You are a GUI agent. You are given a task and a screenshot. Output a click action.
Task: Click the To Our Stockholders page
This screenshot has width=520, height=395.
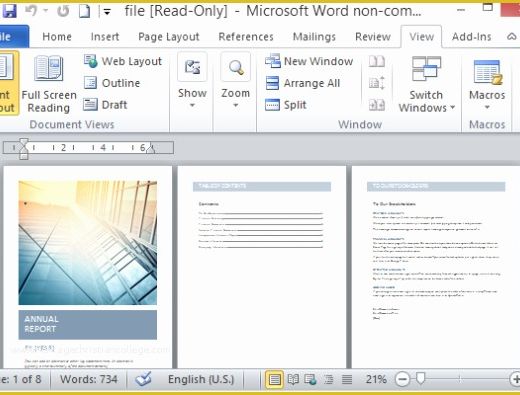pos(436,267)
